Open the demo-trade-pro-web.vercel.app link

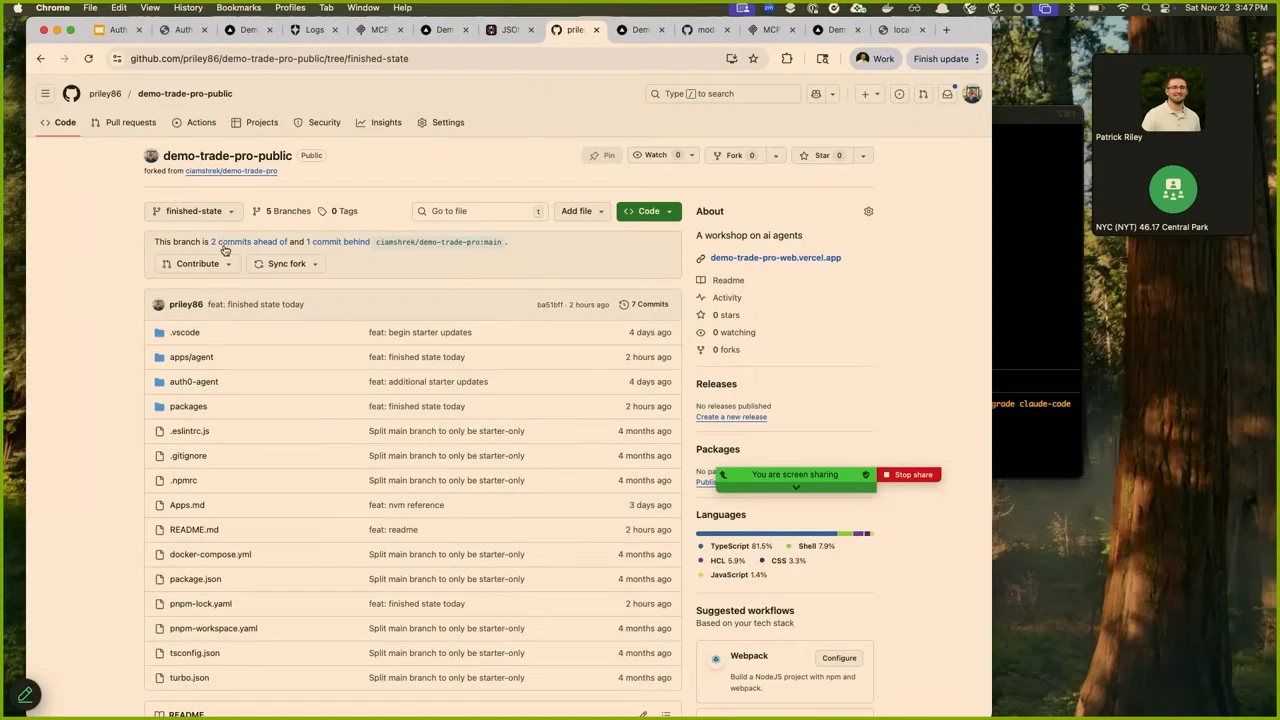(776, 258)
